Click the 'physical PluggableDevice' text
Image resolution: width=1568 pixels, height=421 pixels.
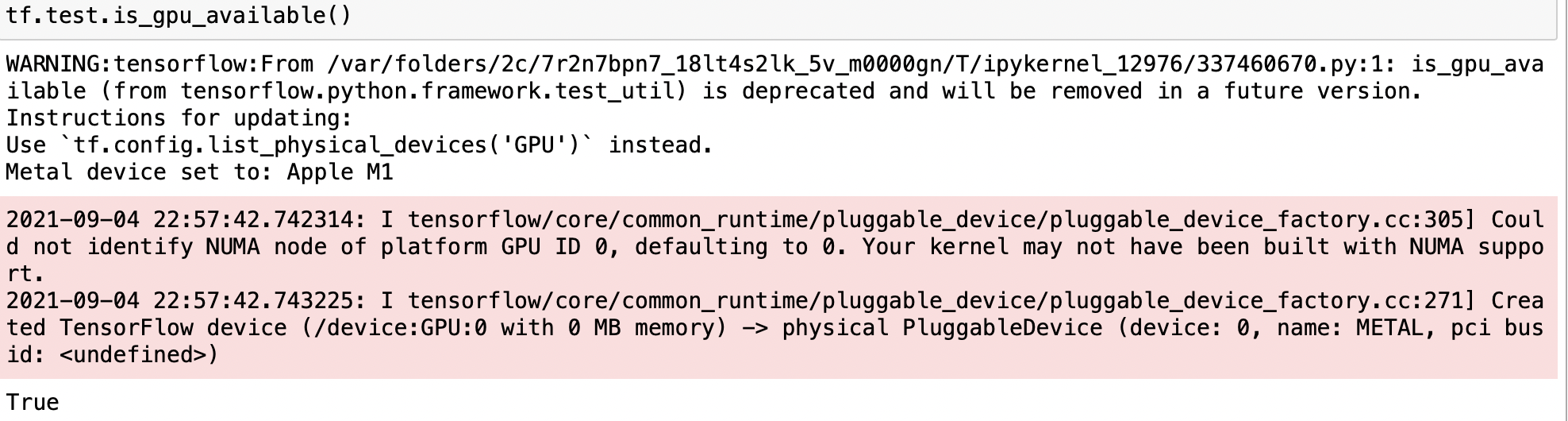(x=942, y=328)
